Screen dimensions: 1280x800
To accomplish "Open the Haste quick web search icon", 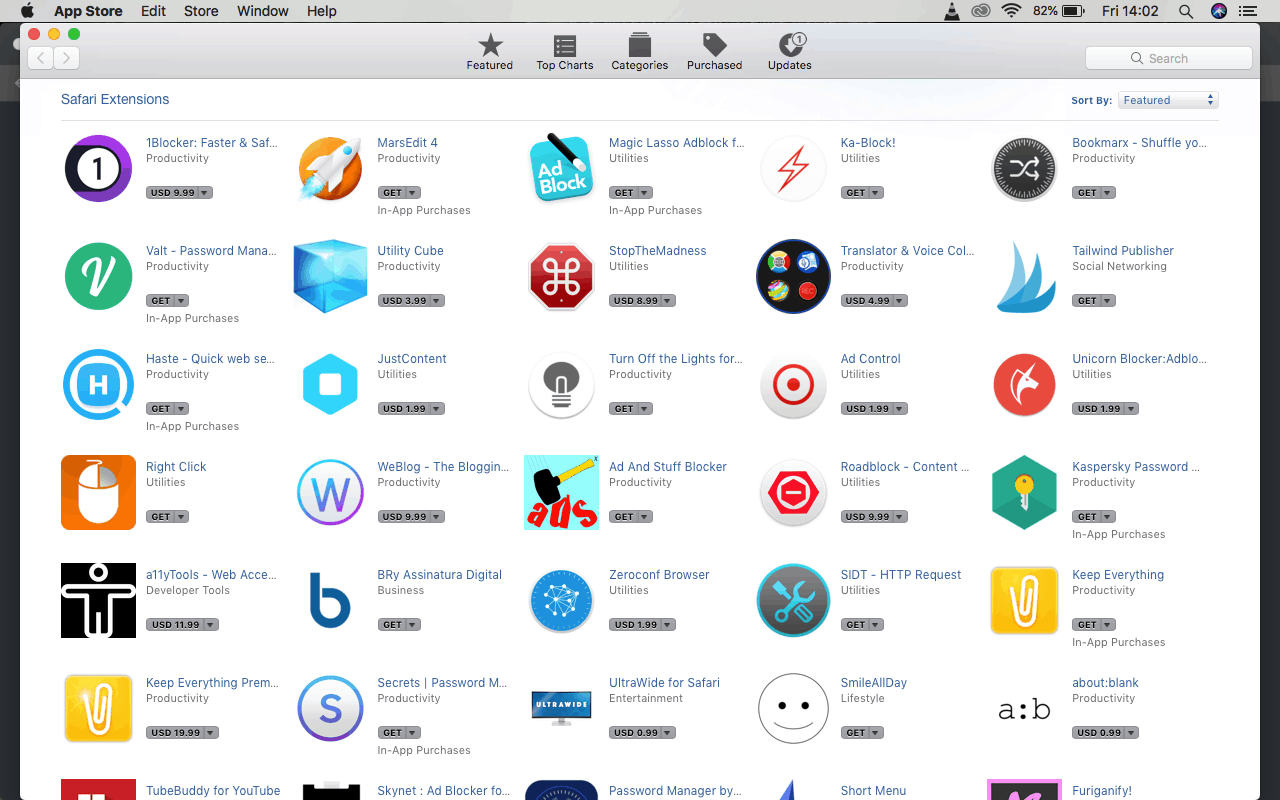I will (98, 384).
